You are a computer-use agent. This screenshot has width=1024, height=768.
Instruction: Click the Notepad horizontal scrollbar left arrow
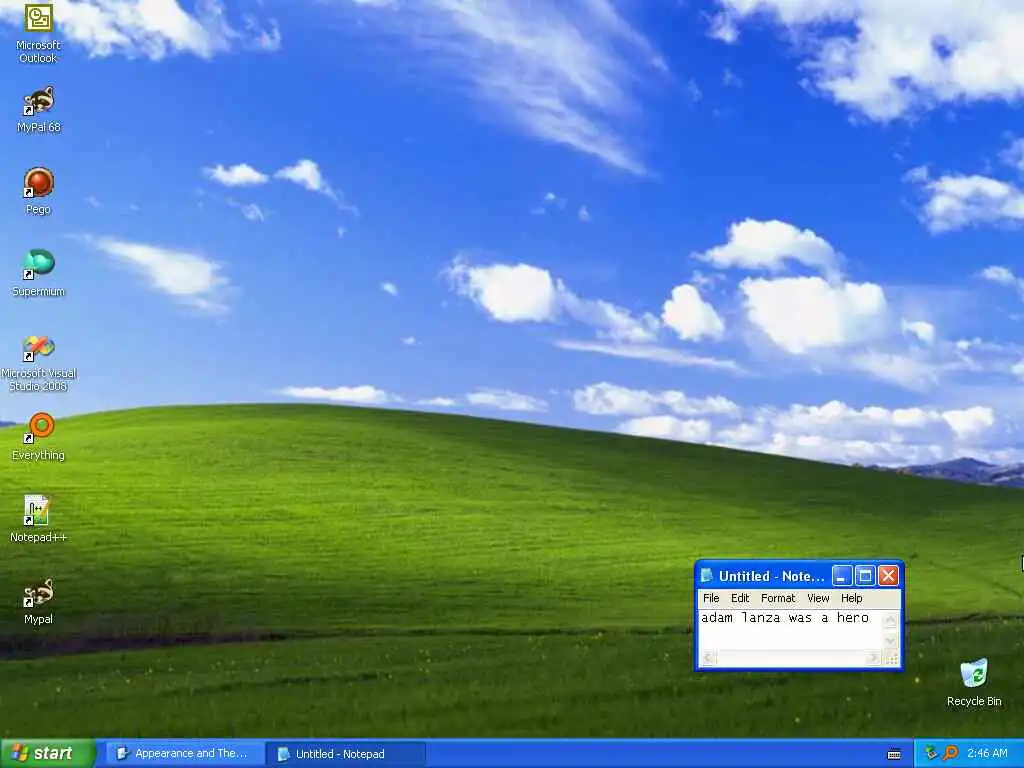708,658
